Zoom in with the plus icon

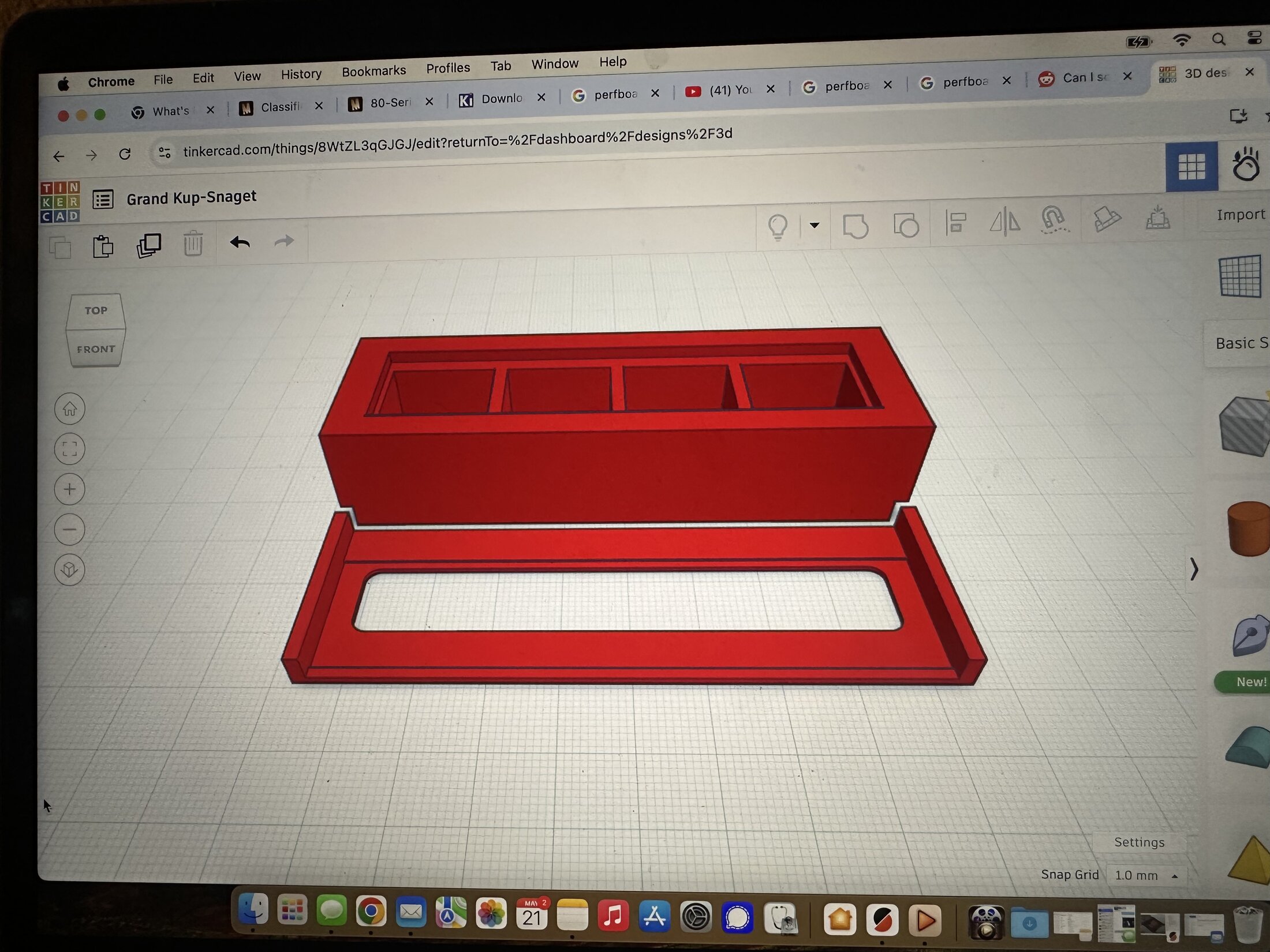(70, 489)
